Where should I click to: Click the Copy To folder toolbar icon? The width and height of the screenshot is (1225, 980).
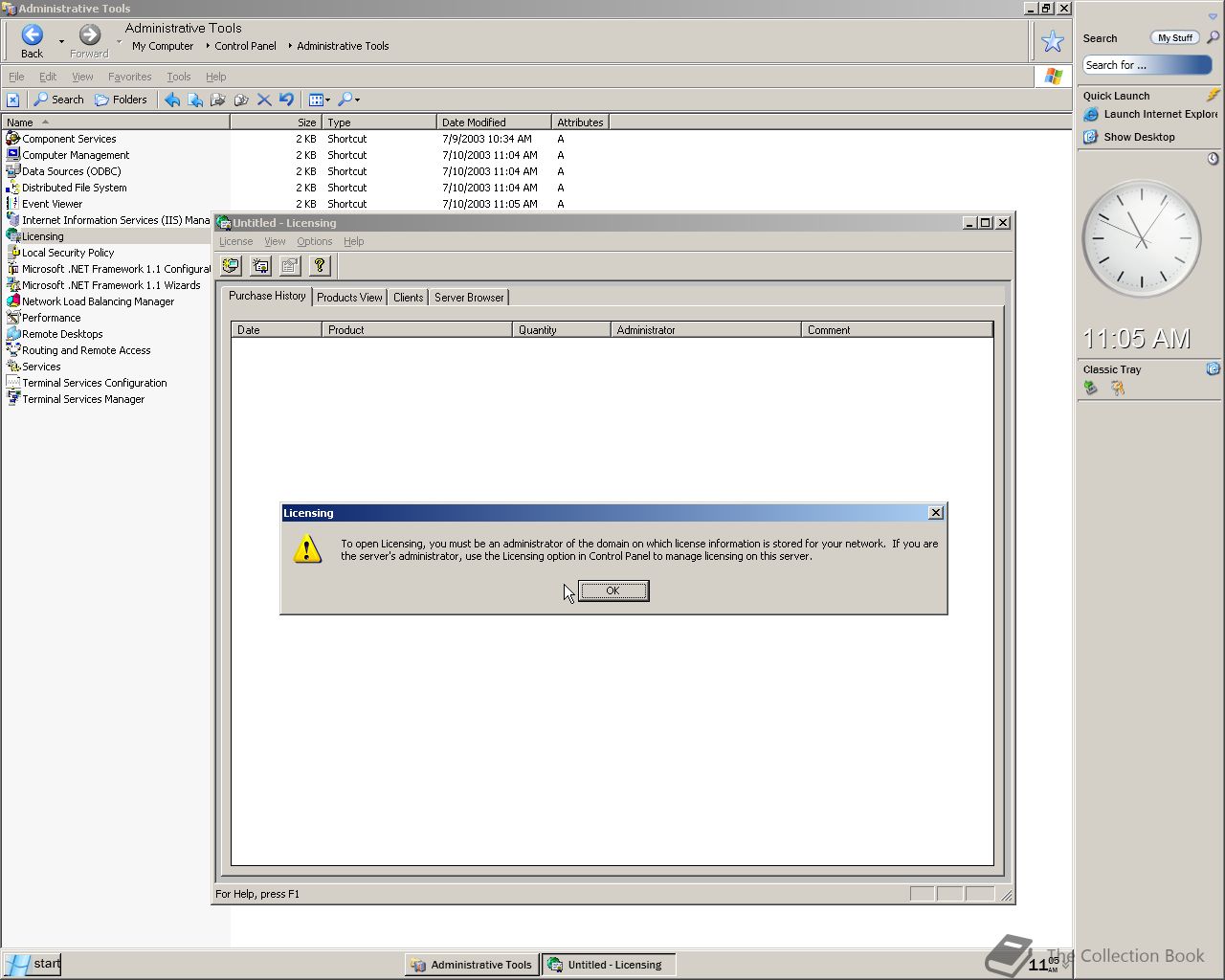point(241,100)
